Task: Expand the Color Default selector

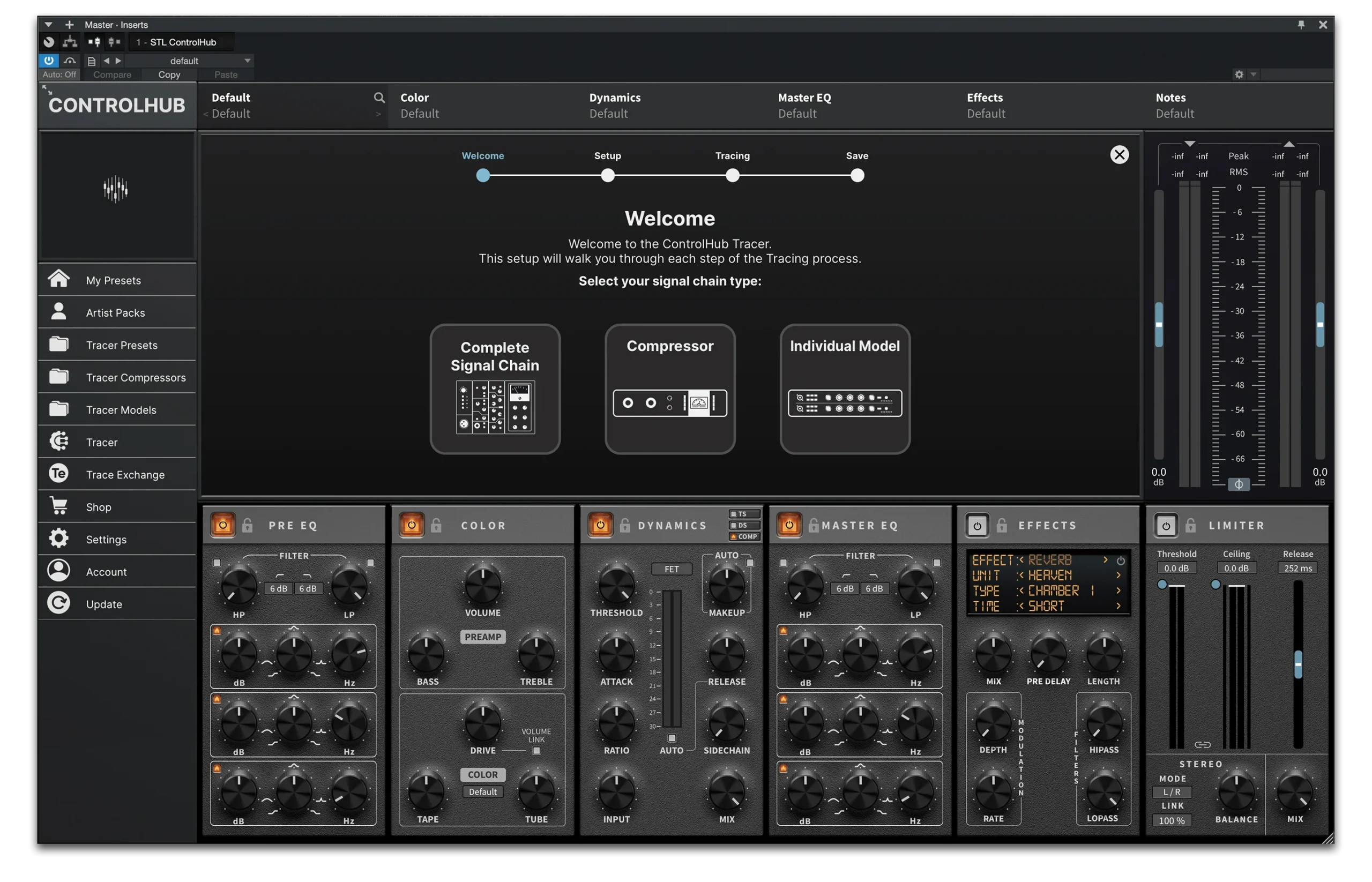Action: click(x=419, y=114)
